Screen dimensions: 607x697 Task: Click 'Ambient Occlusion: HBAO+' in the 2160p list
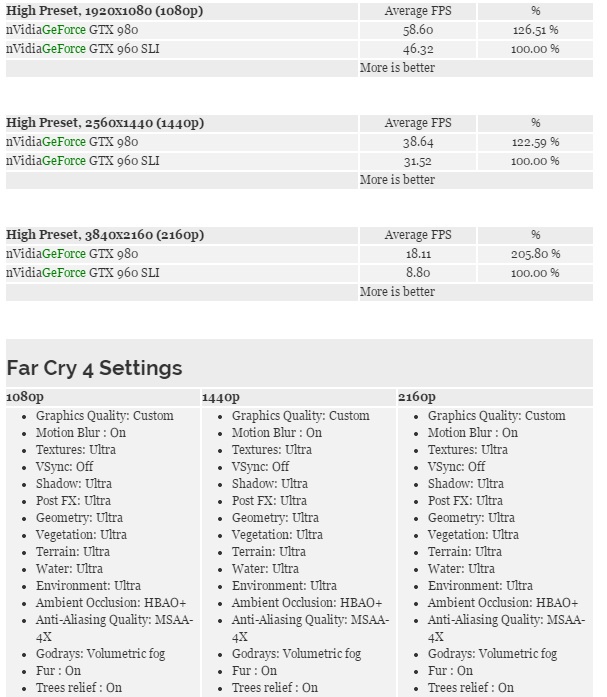click(503, 603)
